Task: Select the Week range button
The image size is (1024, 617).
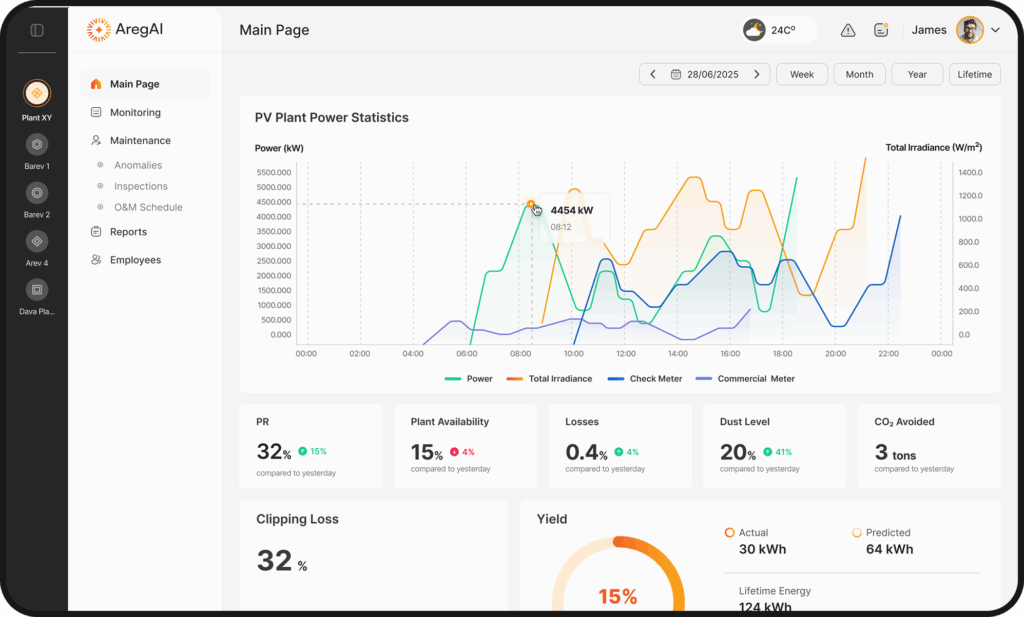Action: pyautogui.click(x=801, y=74)
